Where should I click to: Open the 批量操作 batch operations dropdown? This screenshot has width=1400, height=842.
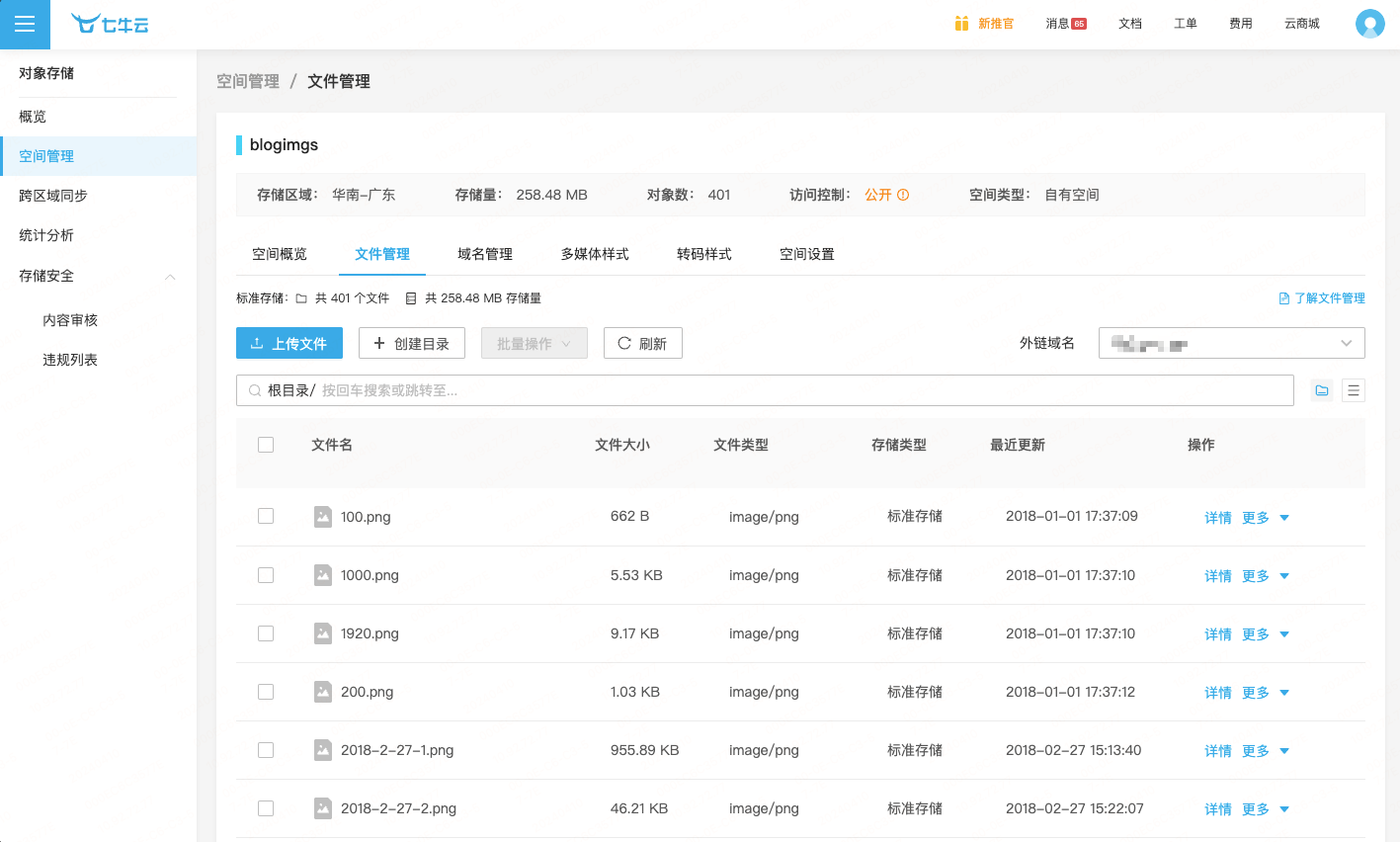535,343
